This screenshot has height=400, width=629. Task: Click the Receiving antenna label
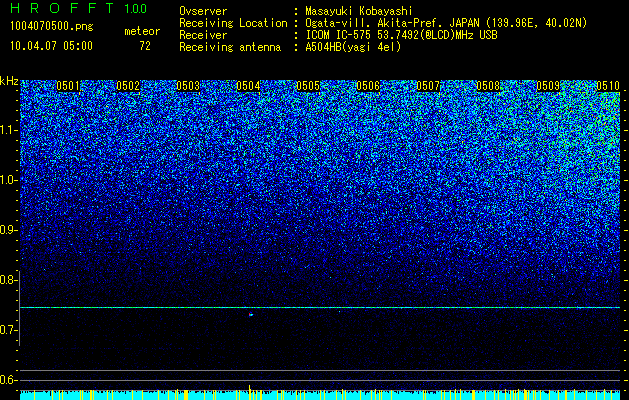[x=230, y=47]
